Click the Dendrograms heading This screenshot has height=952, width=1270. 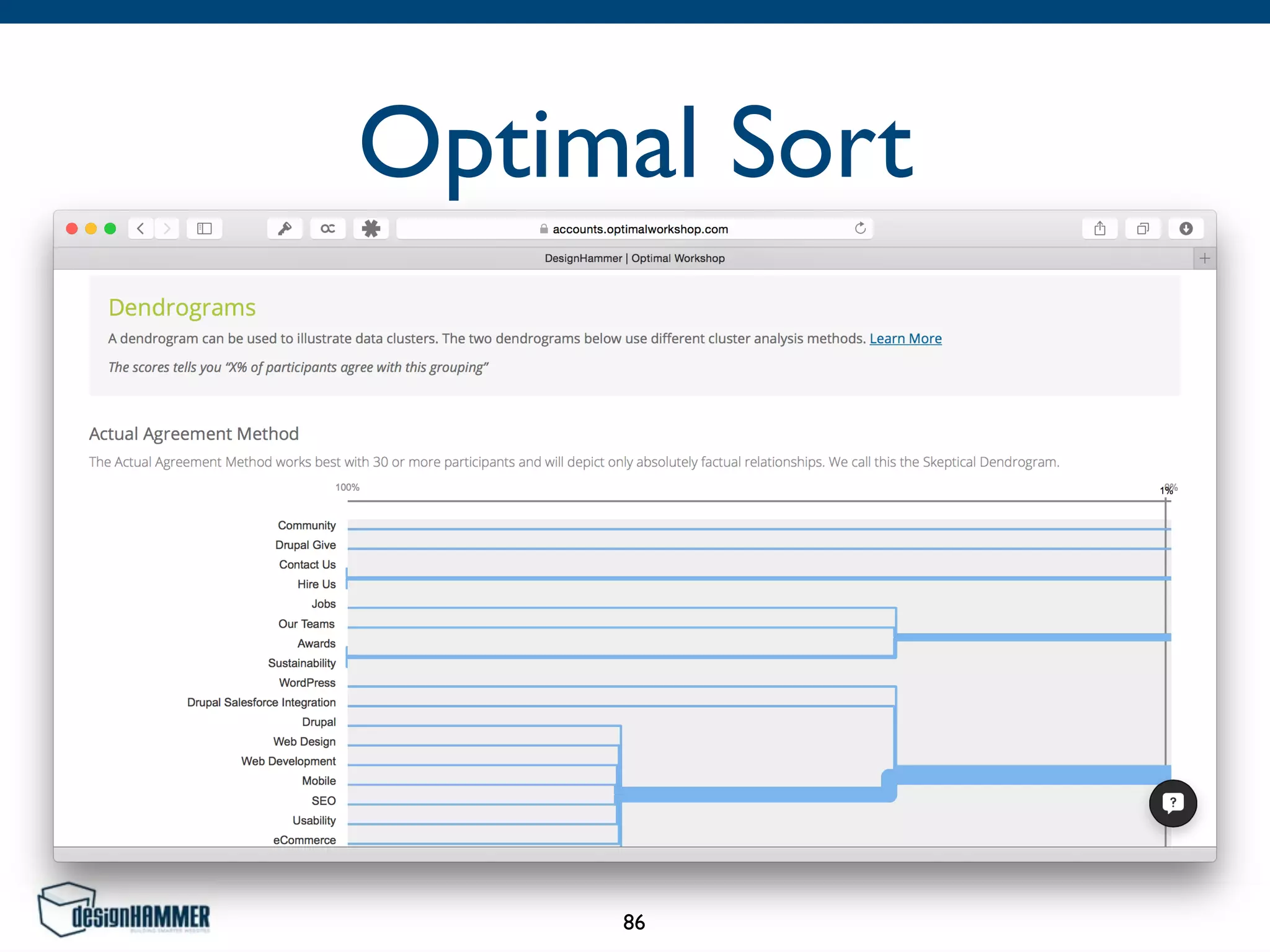tap(182, 307)
